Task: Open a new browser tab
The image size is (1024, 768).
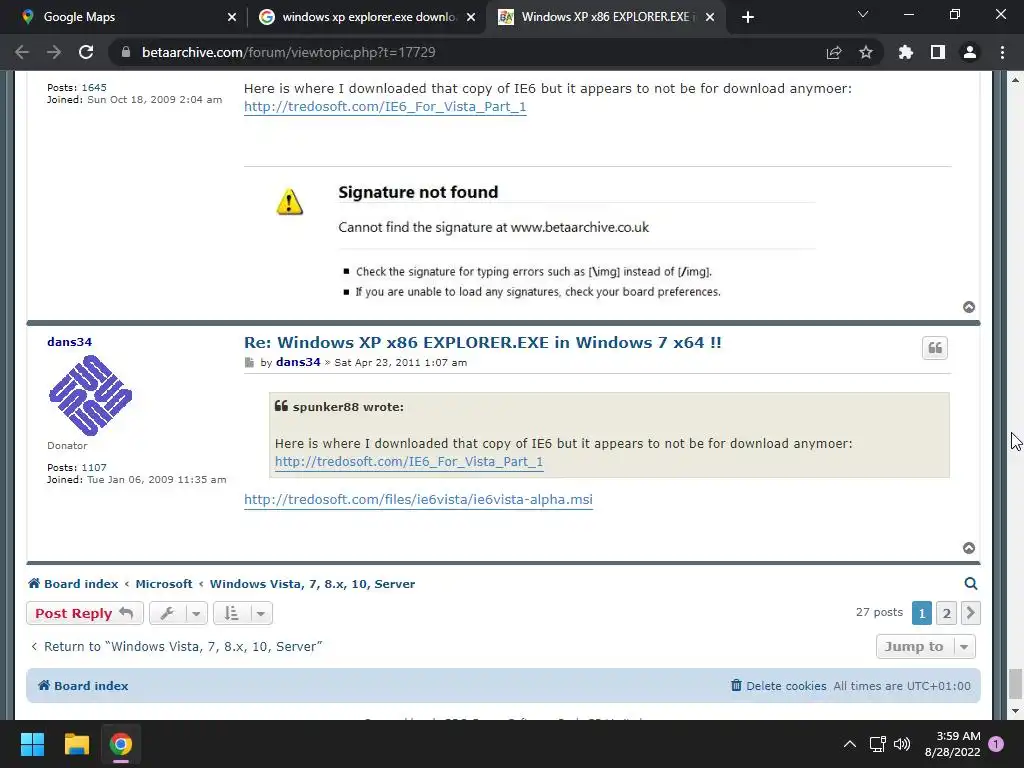Action: (x=748, y=17)
